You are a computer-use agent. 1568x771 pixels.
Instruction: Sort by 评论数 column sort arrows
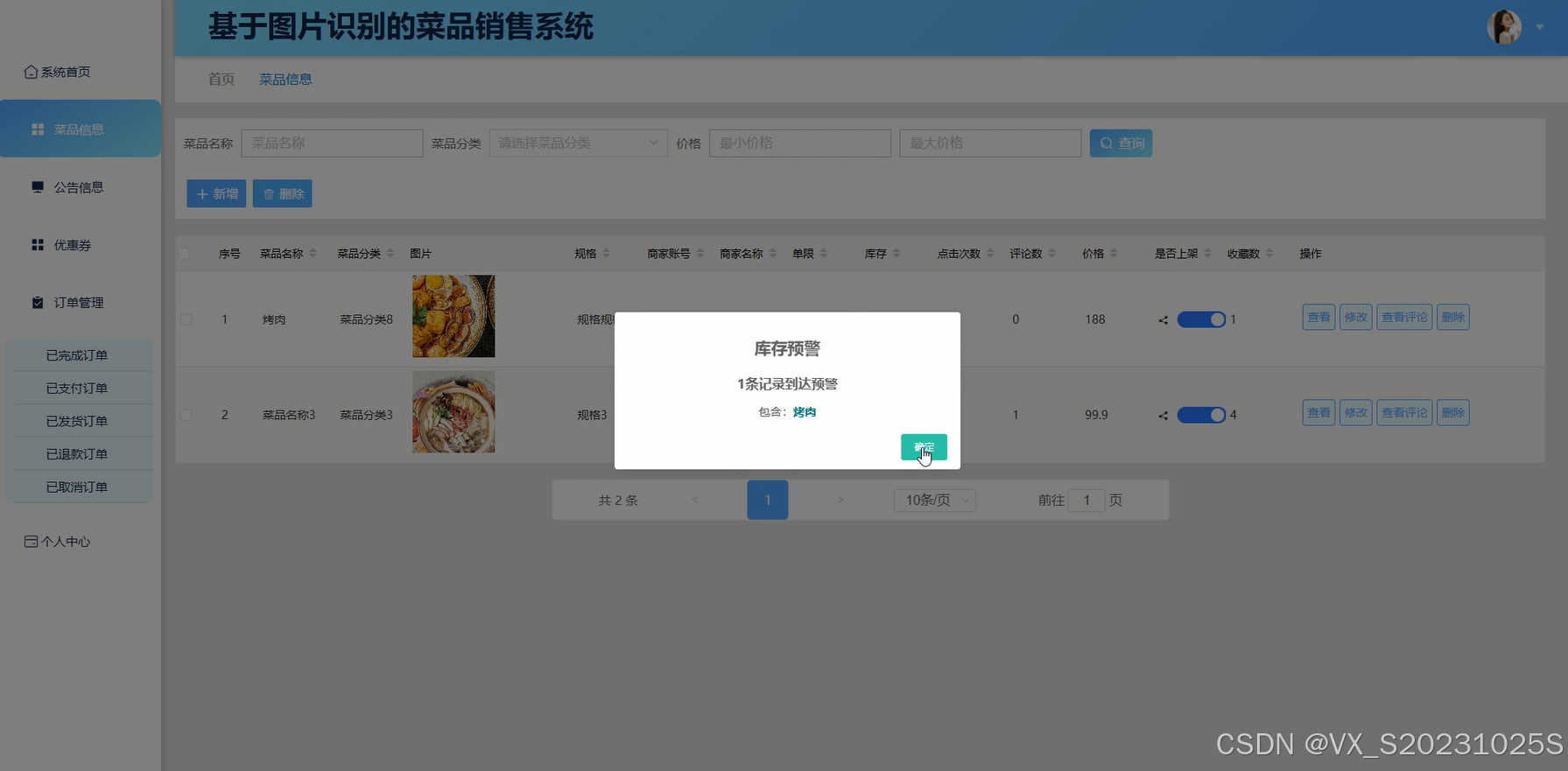(x=1052, y=254)
